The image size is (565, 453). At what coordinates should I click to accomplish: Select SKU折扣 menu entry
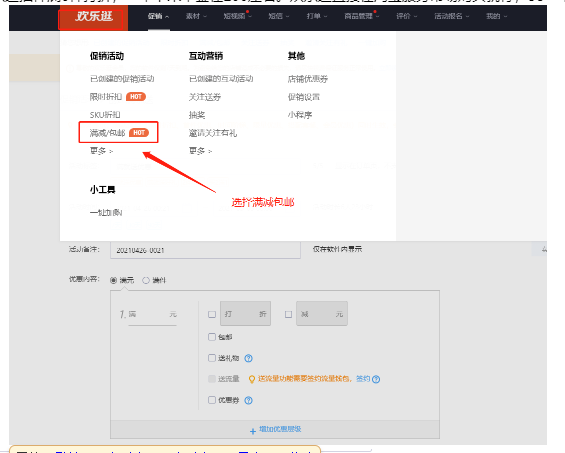pos(105,115)
